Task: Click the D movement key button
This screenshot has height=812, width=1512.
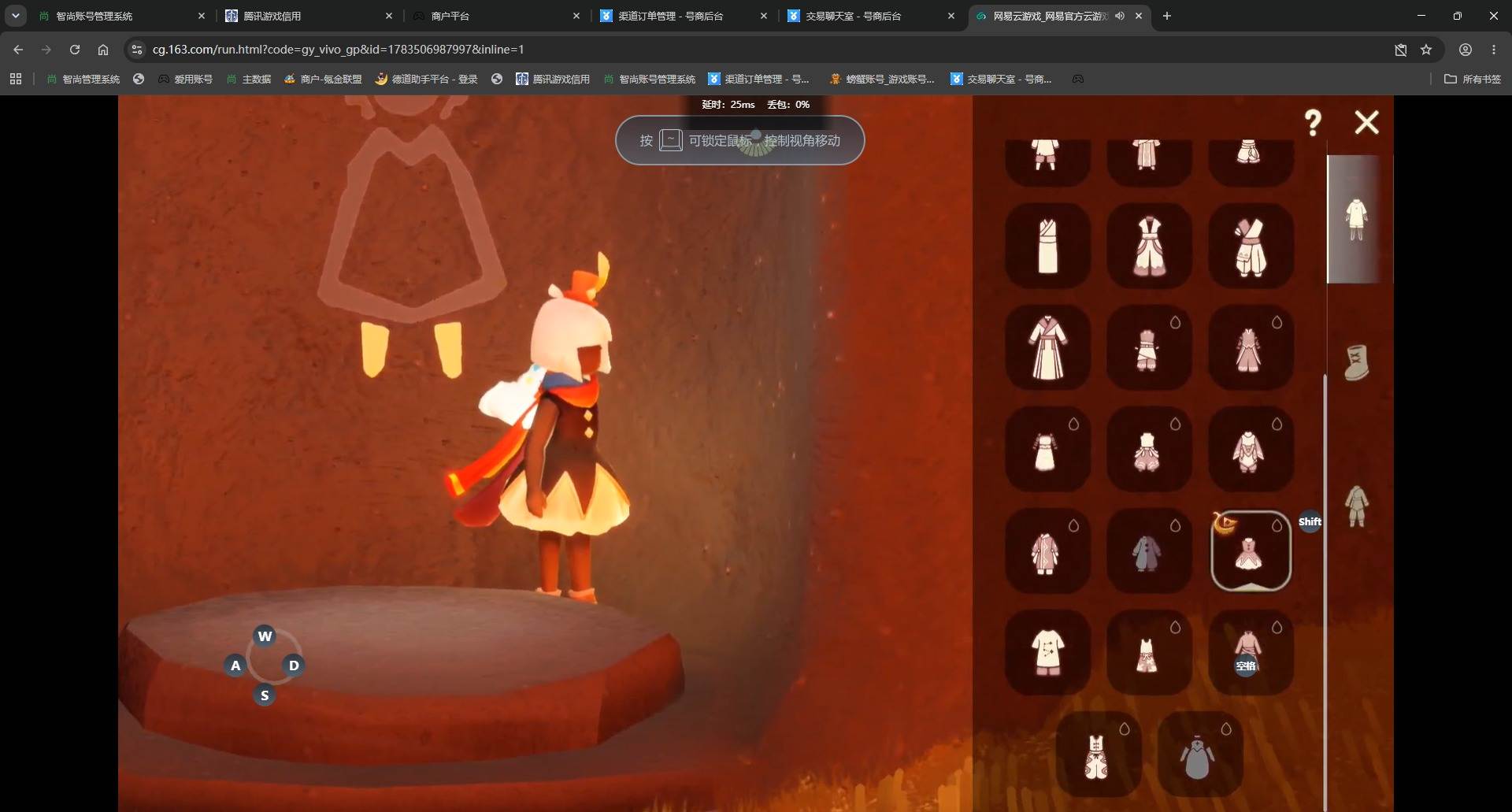Action: pos(294,666)
